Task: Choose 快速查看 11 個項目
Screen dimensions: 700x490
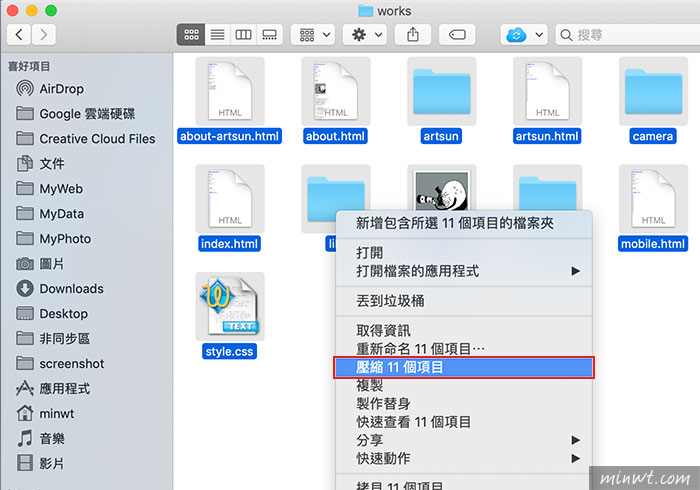Action: coord(463,422)
